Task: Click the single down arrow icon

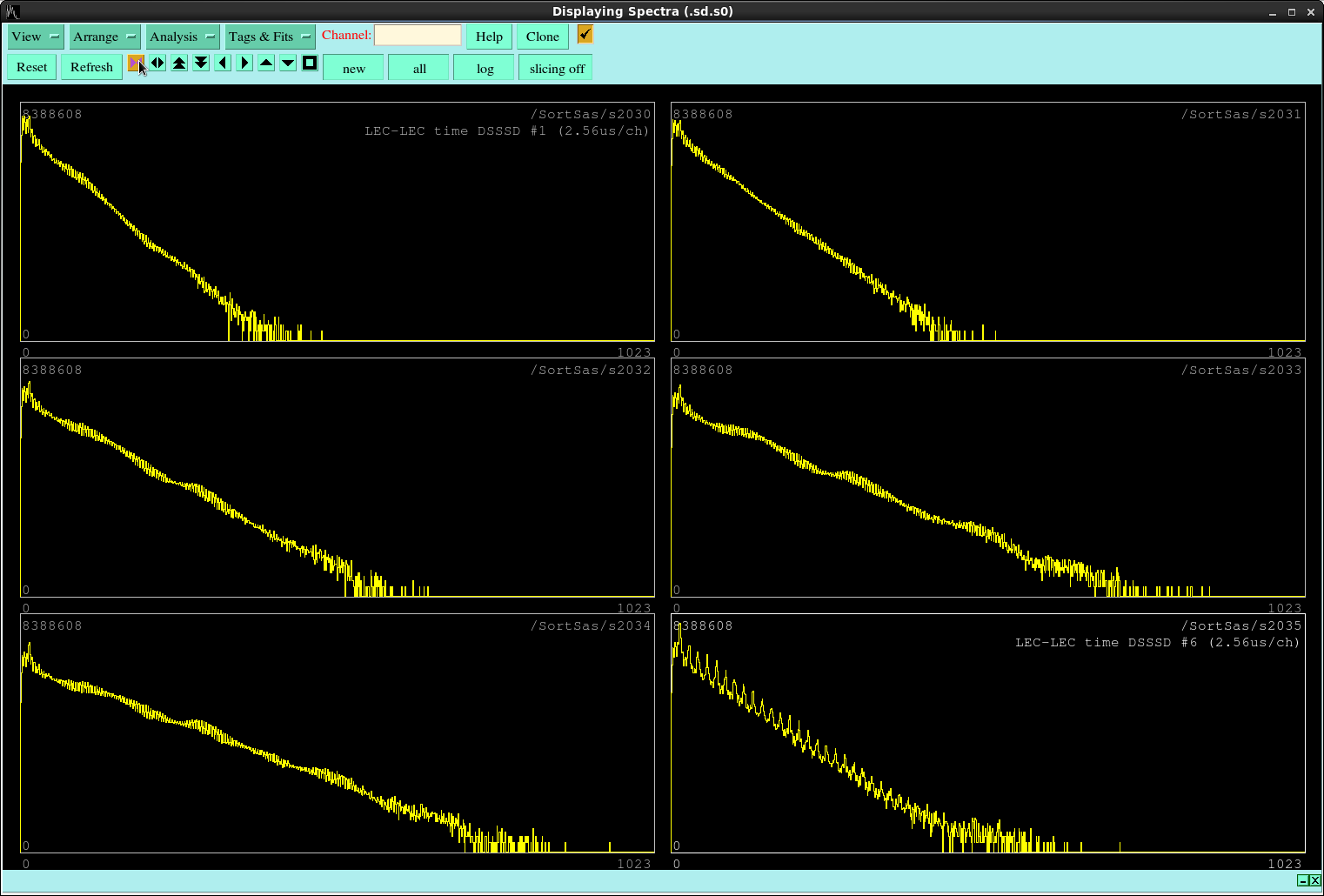Action: (x=288, y=63)
